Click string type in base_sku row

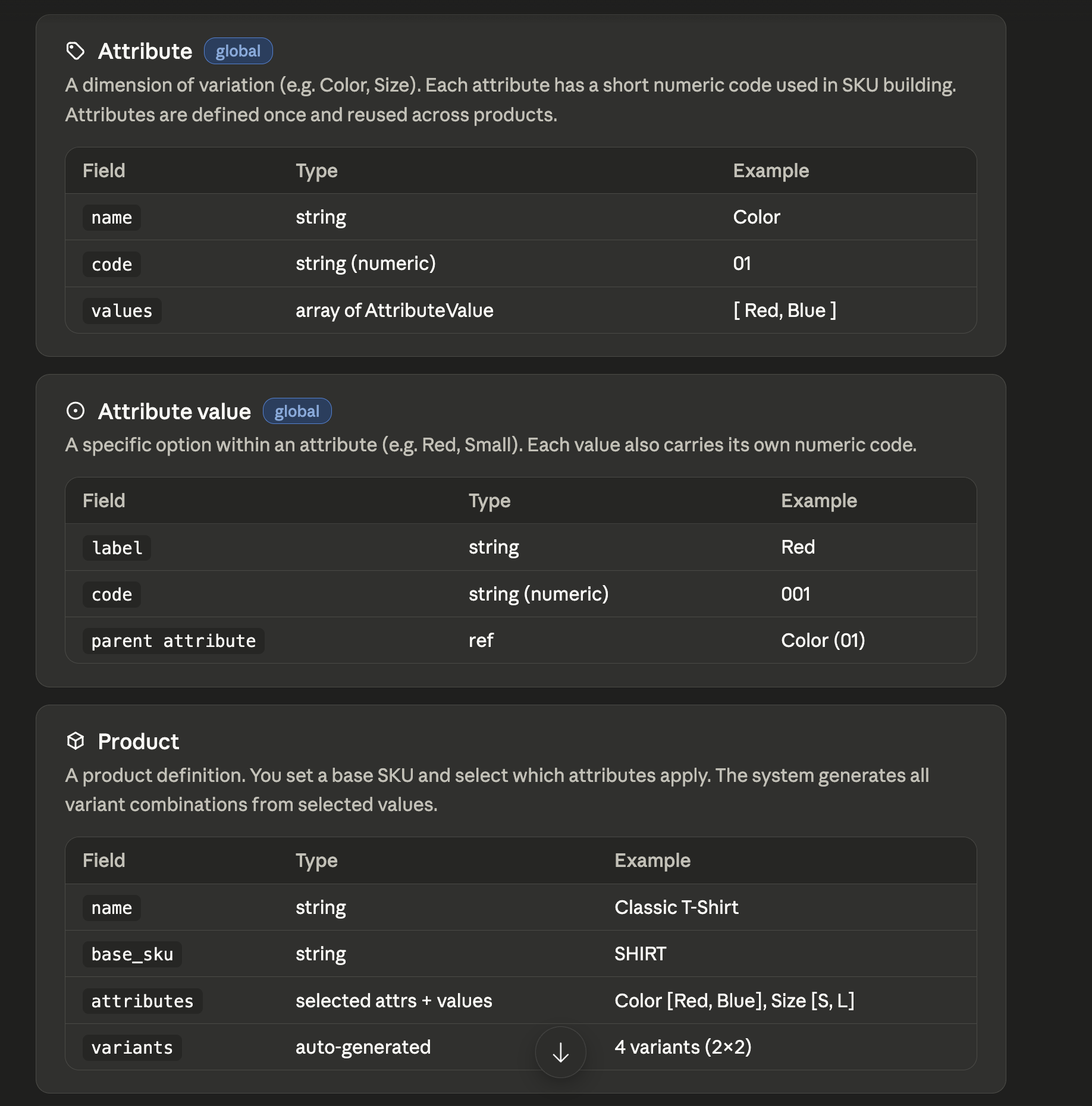click(x=321, y=953)
